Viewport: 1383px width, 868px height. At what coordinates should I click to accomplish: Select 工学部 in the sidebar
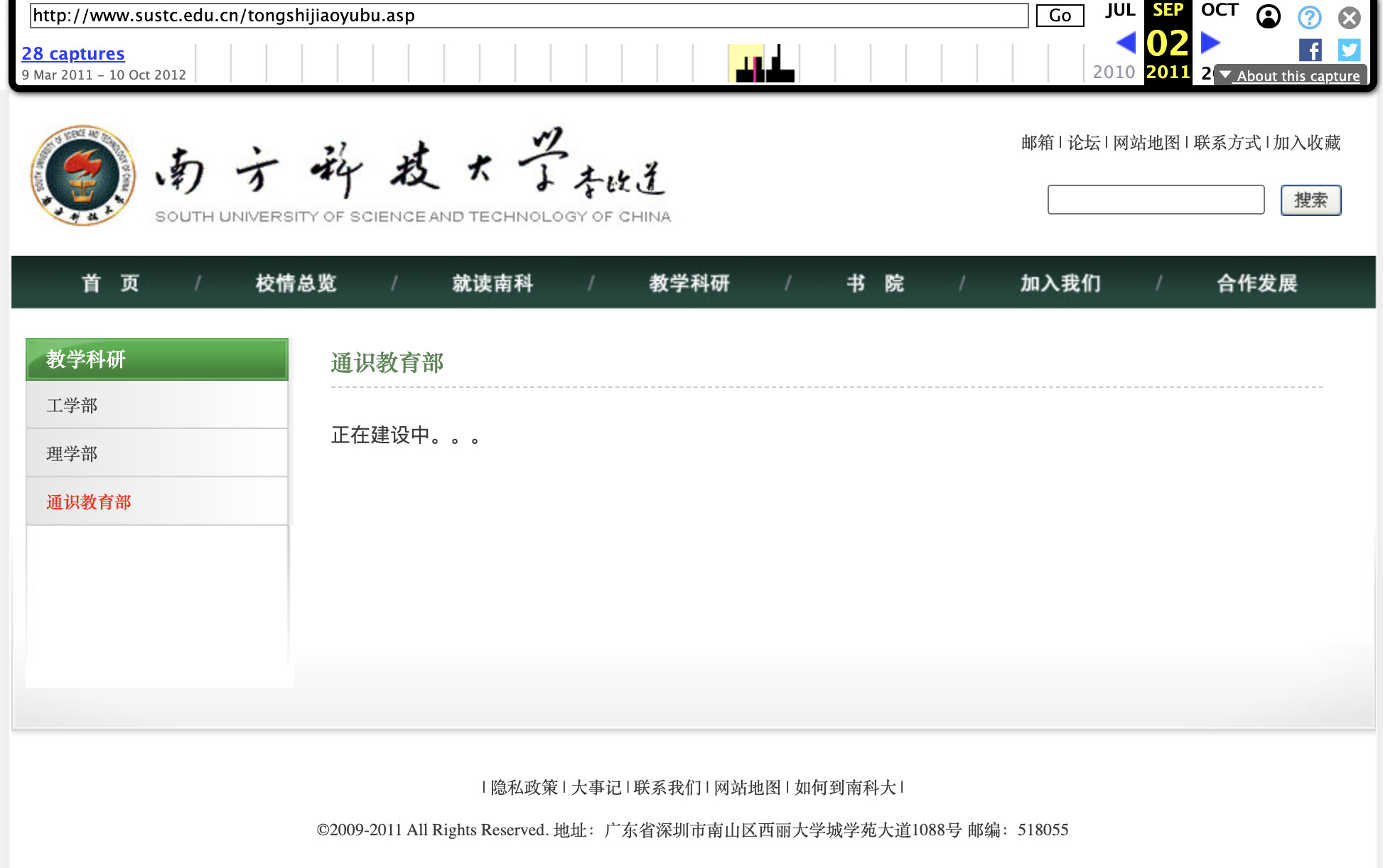click(71, 405)
